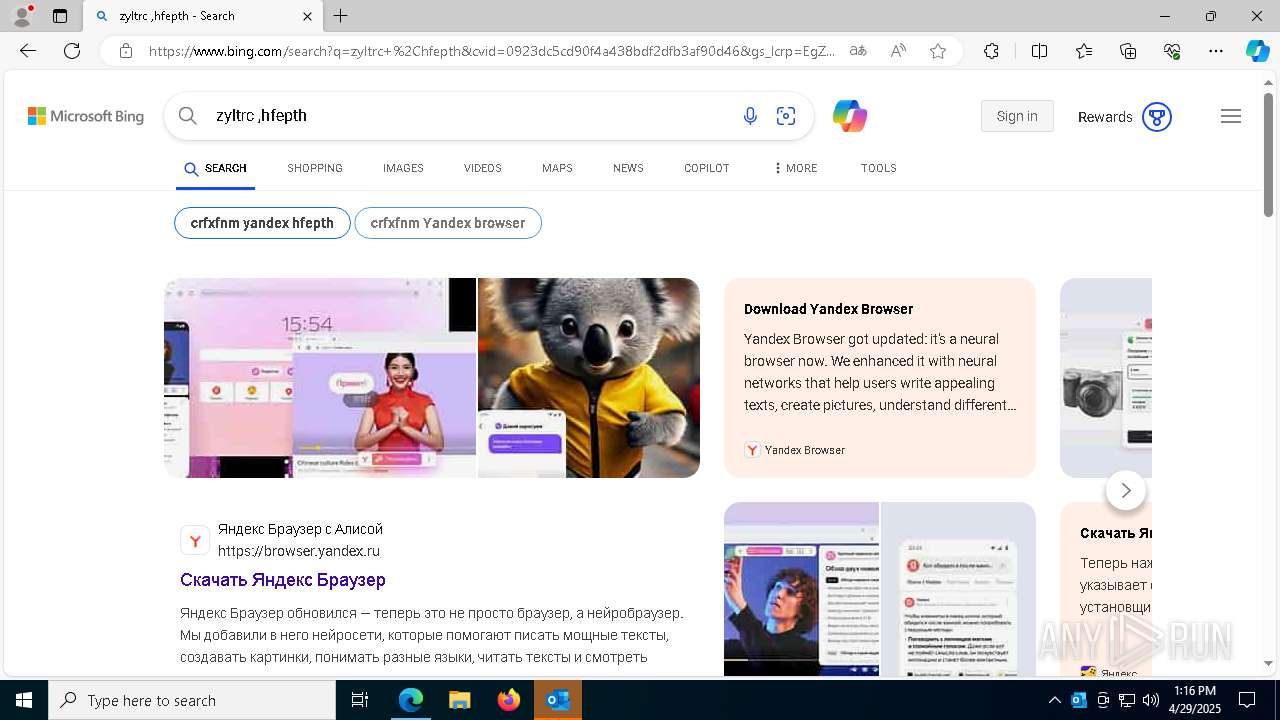Image resolution: width=1280 pixels, height=720 pixels.
Task: Go back to previous page
Action: pyautogui.click(x=28, y=51)
